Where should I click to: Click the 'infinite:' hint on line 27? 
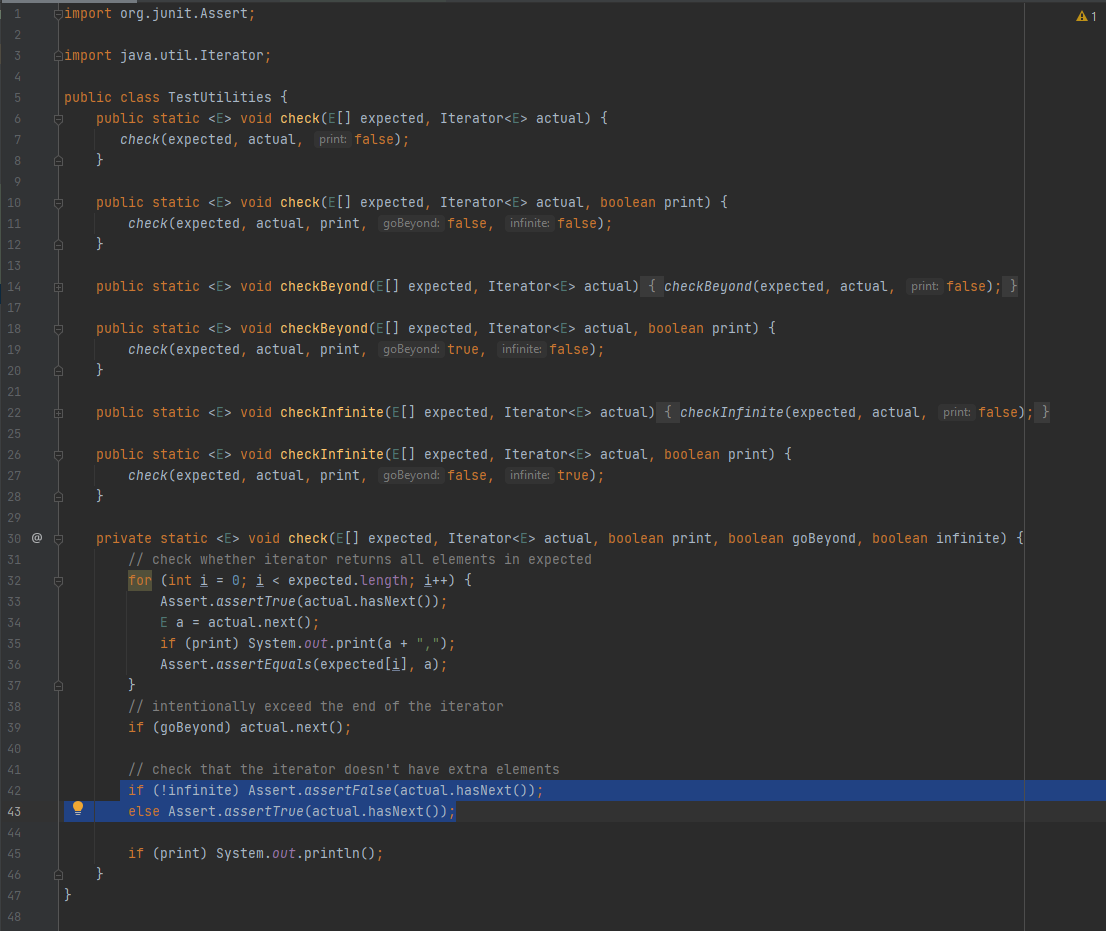coord(530,476)
